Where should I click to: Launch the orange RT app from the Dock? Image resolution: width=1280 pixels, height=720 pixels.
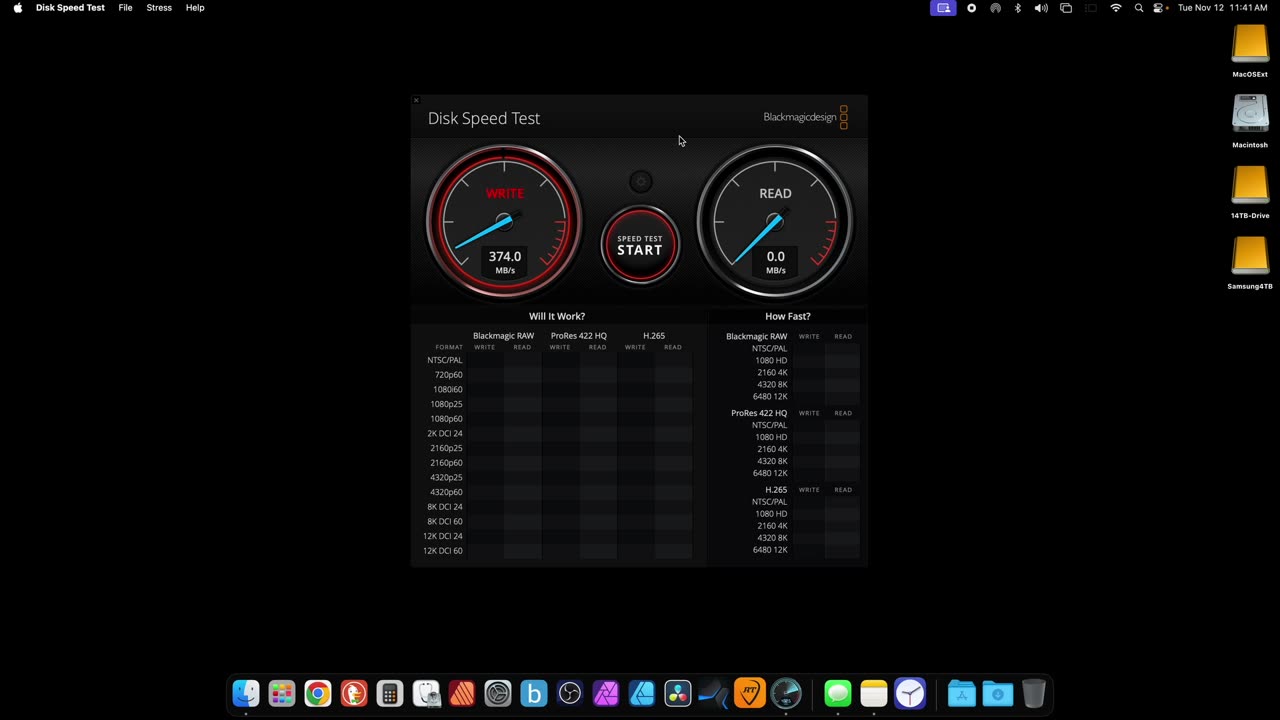tap(750, 693)
